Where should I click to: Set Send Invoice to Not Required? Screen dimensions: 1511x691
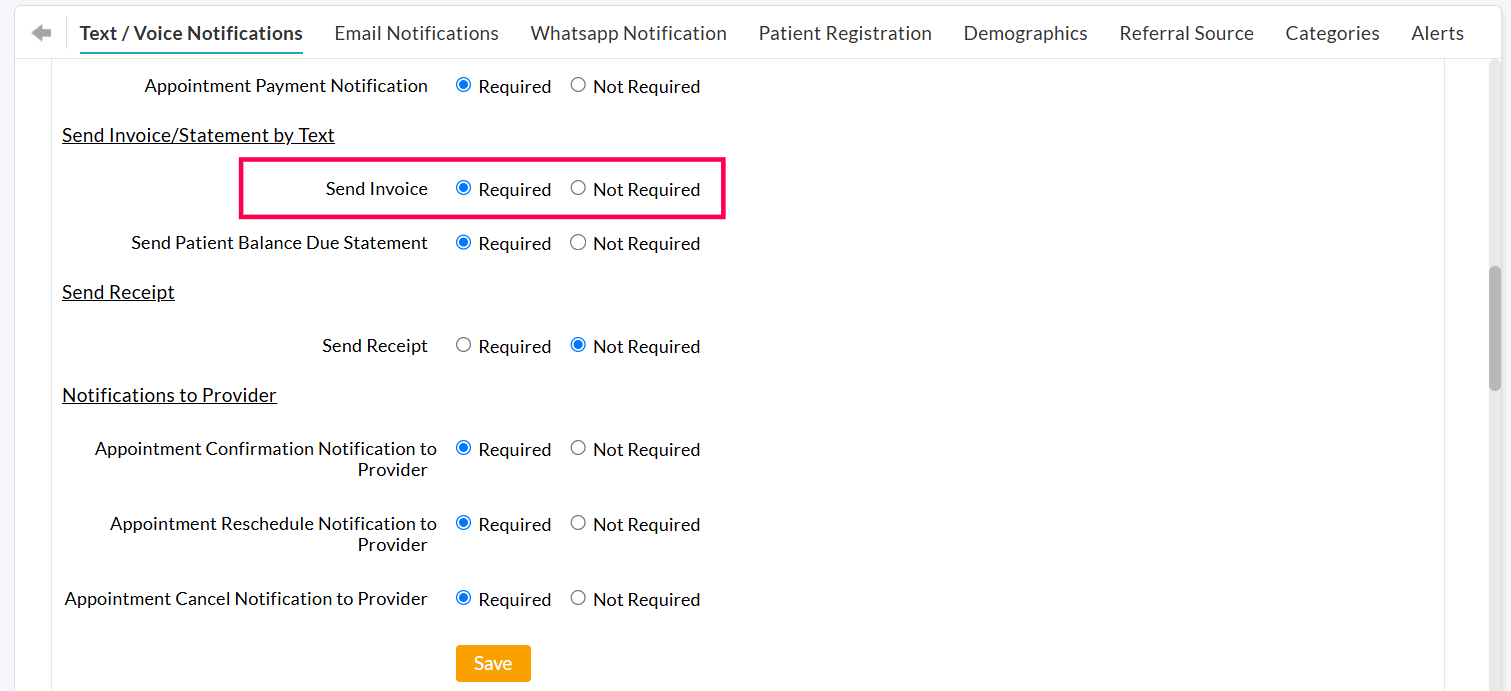[x=578, y=188]
